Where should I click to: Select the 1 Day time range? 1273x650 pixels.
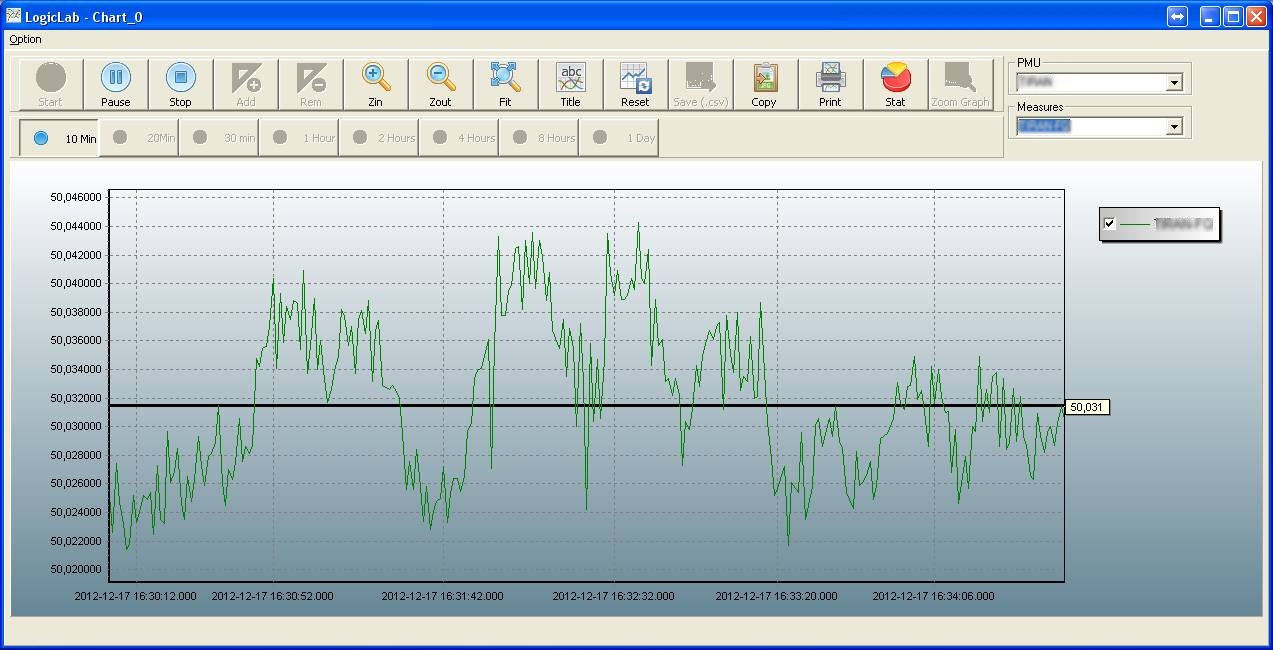point(618,138)
